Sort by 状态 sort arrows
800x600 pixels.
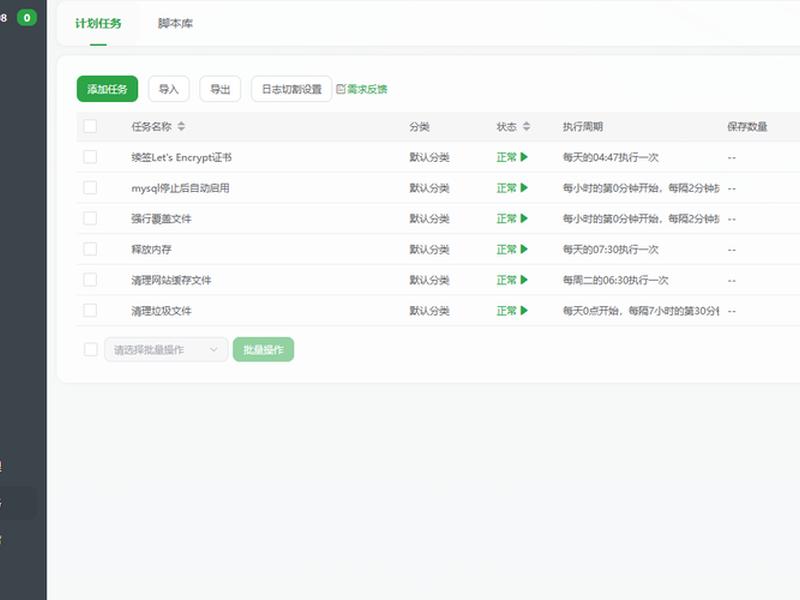[x=527, y=127]
